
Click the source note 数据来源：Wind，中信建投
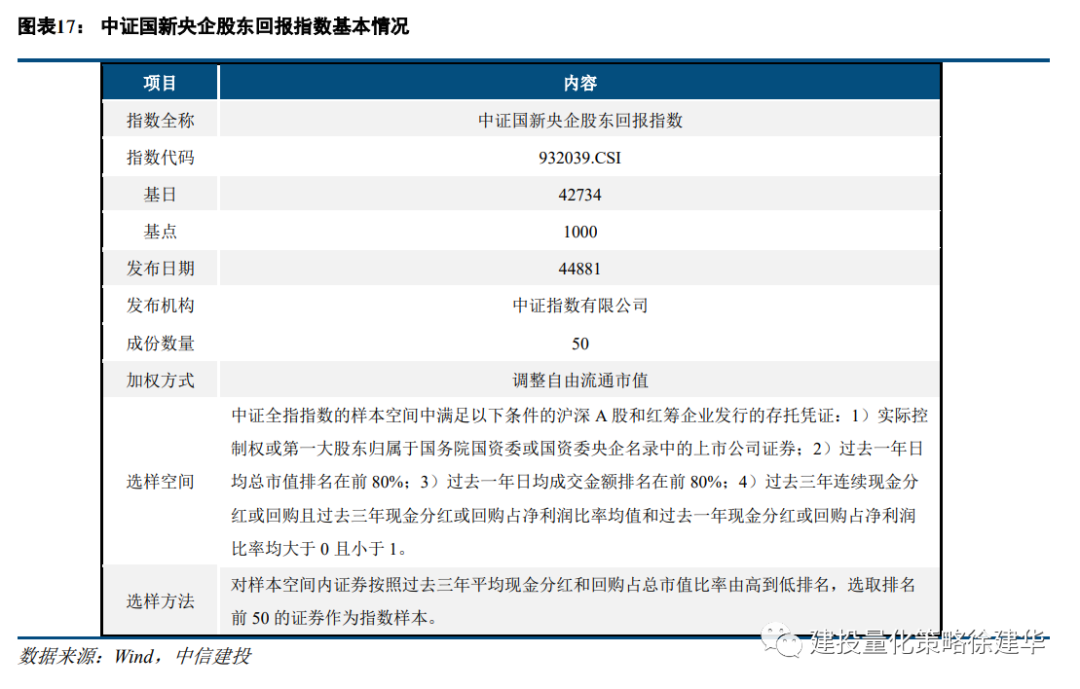click(x=135, y=656)
